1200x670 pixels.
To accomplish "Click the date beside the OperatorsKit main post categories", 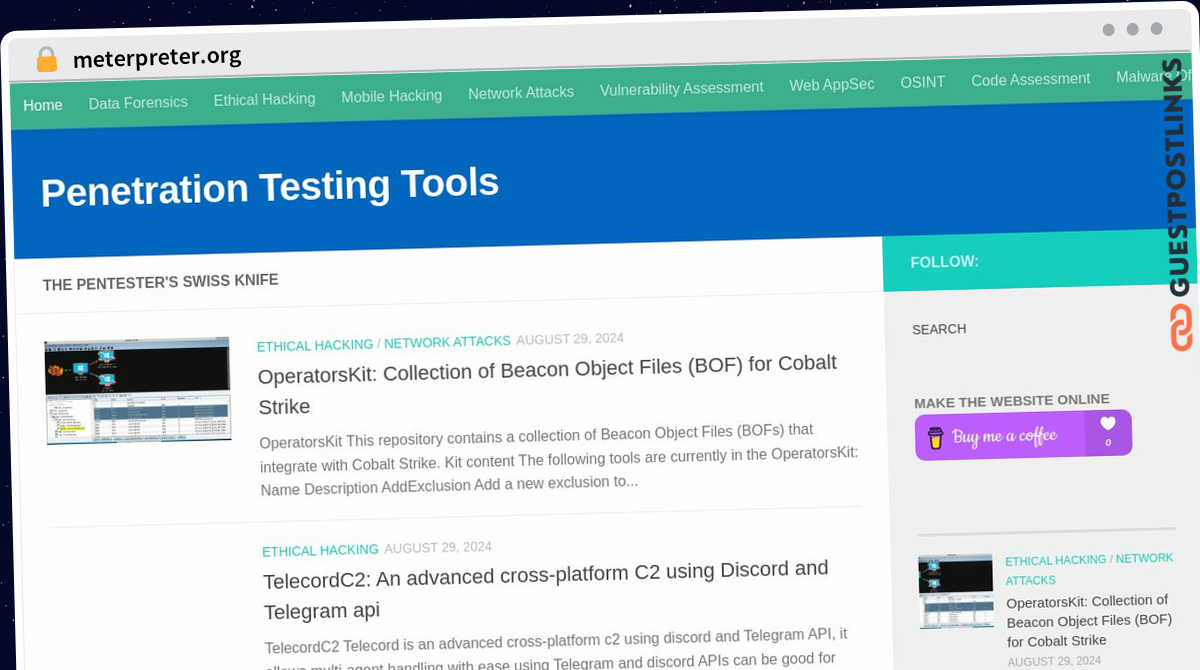I will (570, 339).
